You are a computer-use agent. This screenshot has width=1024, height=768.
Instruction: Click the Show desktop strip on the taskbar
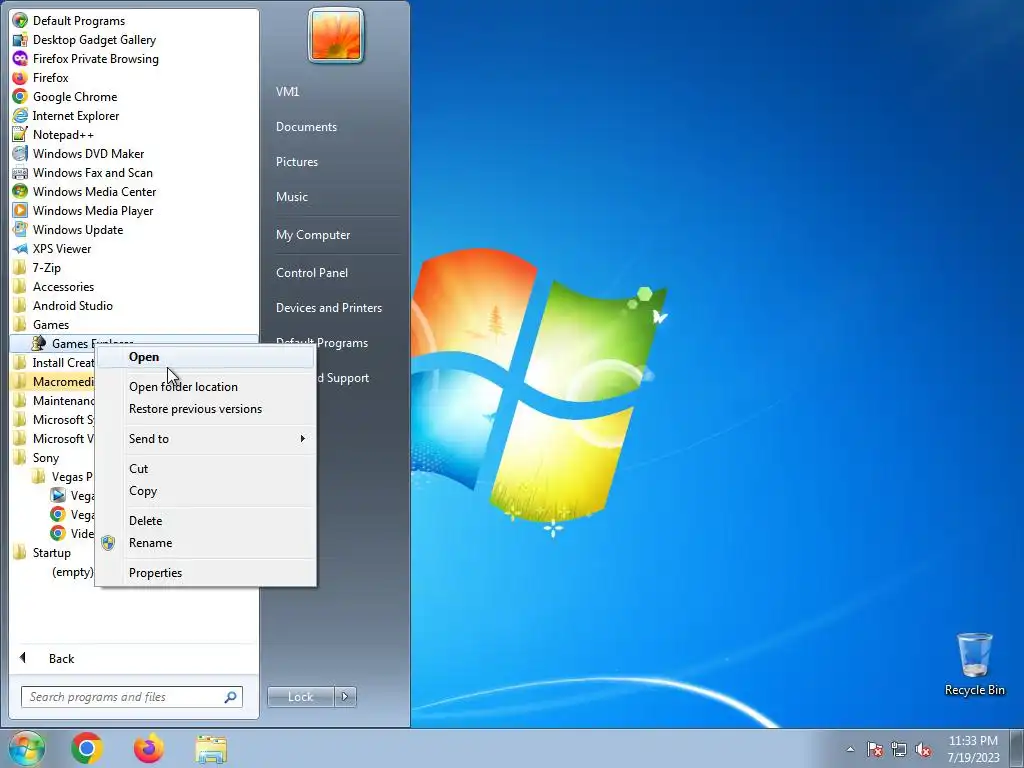pos(1017,748)
